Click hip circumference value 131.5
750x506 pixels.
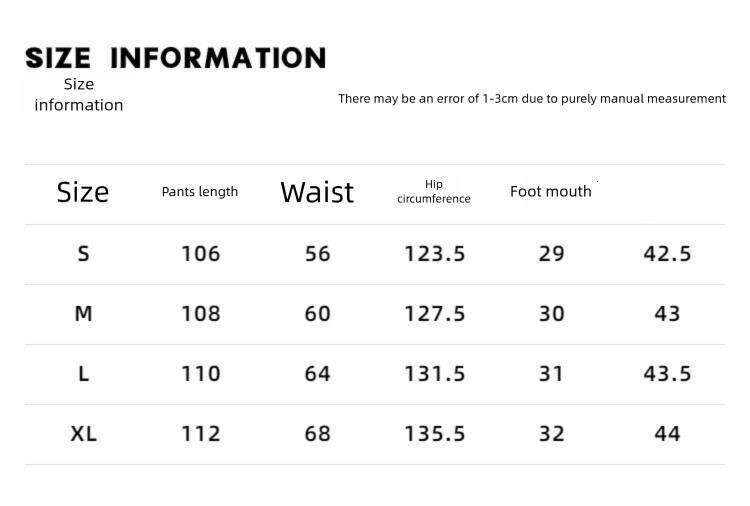coord(434,374)
